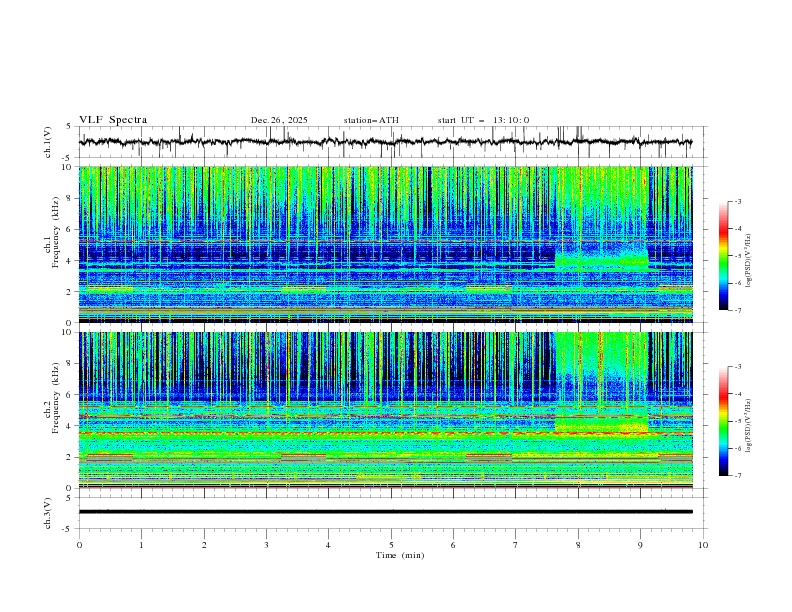Image resolution: width=792 pixels, height=612 pixels.
Task: Click the green 4 kHz burst in ch.2 spectrogram
Action: (601, 424)
